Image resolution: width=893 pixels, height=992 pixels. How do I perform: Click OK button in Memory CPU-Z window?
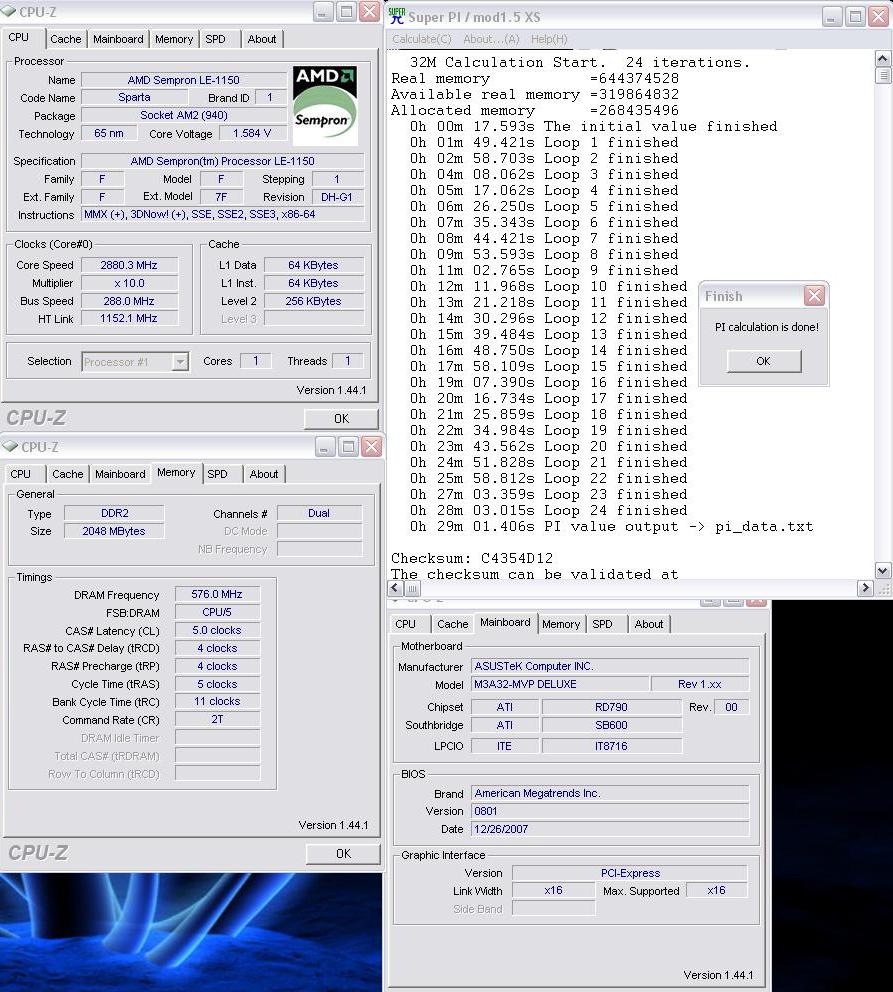343,854
